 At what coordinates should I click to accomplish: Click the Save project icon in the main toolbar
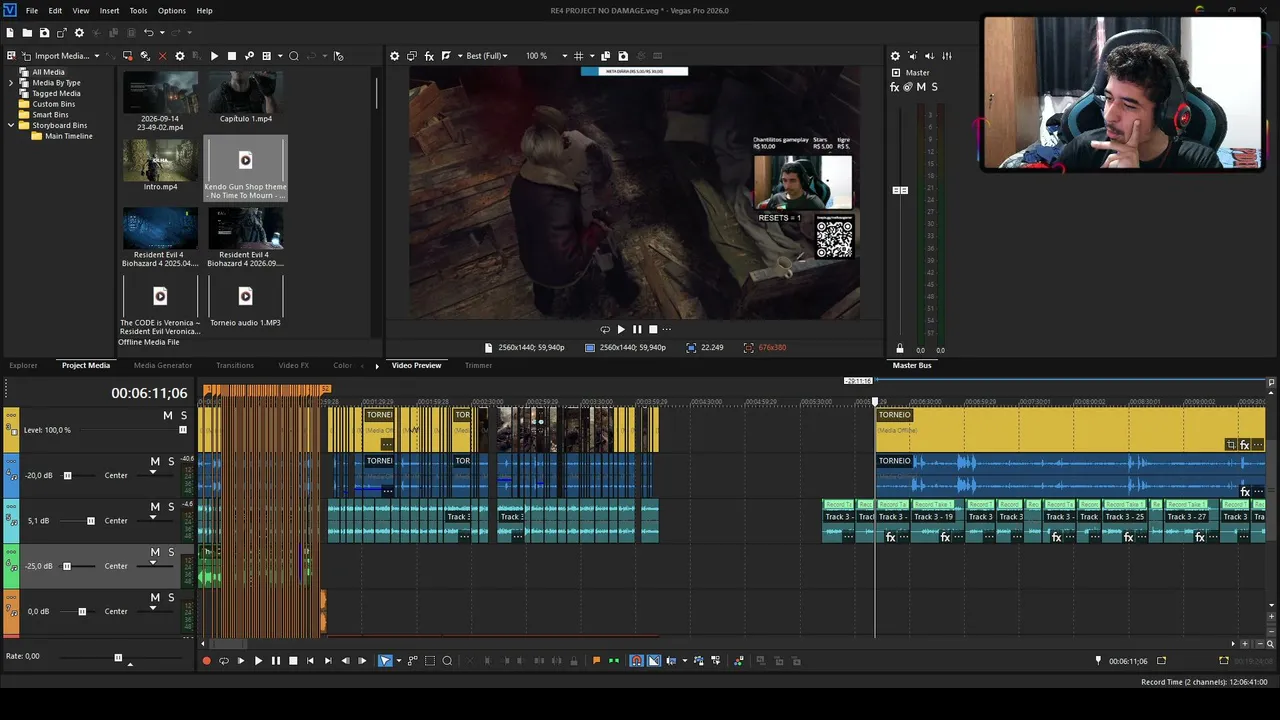coord(44,33)
